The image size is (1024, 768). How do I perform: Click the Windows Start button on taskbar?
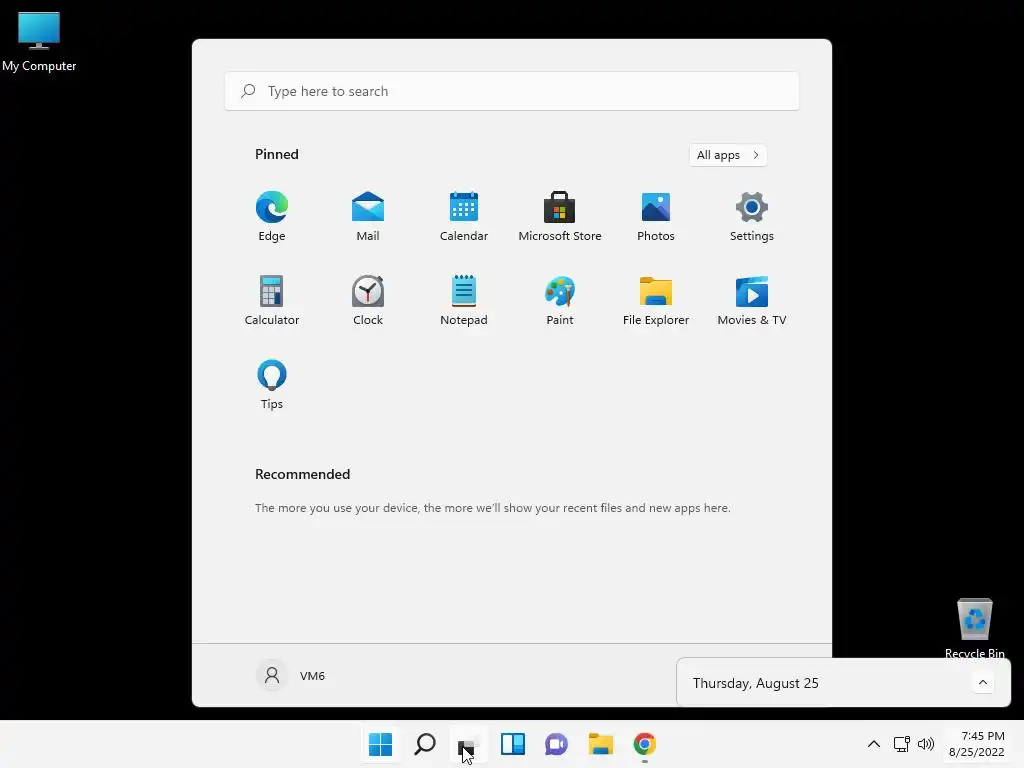tap(381, 744)
